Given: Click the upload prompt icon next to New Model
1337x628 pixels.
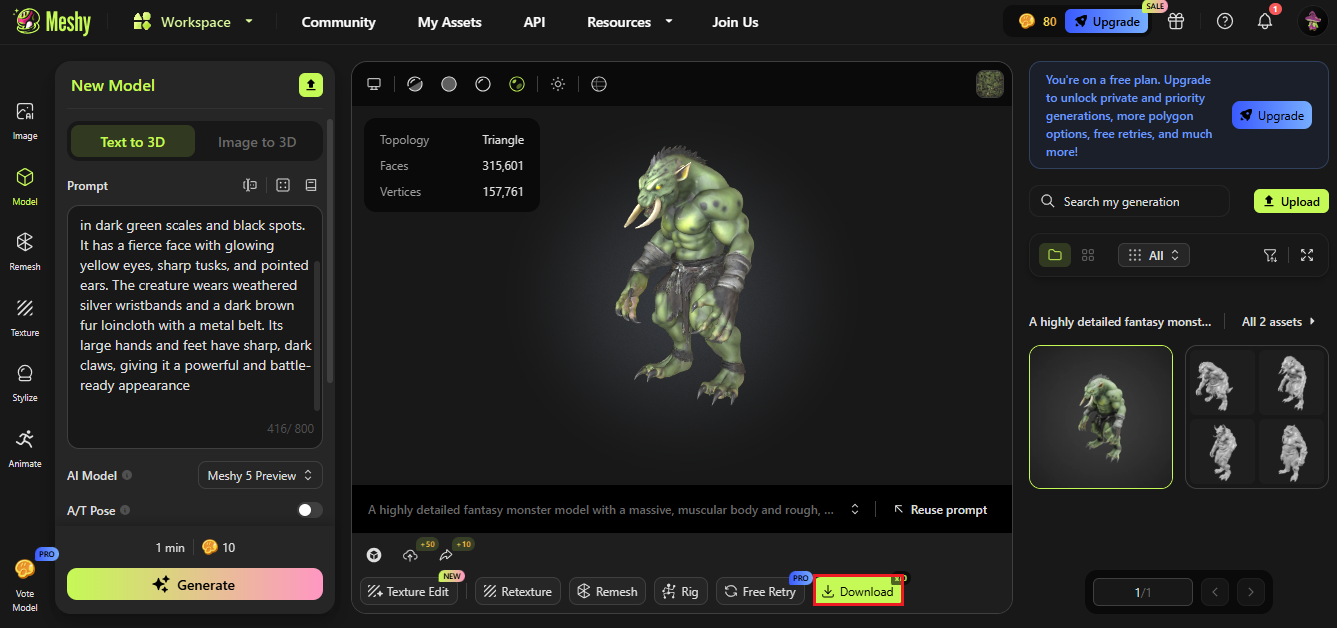Looking at the screenshot, I should click(x=311, y=85).
